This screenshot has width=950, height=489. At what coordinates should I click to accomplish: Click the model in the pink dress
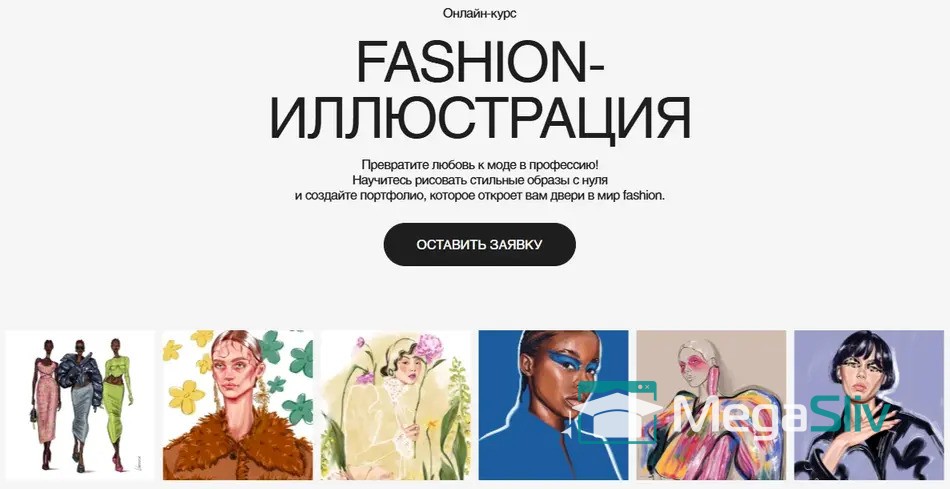[47, 403]
